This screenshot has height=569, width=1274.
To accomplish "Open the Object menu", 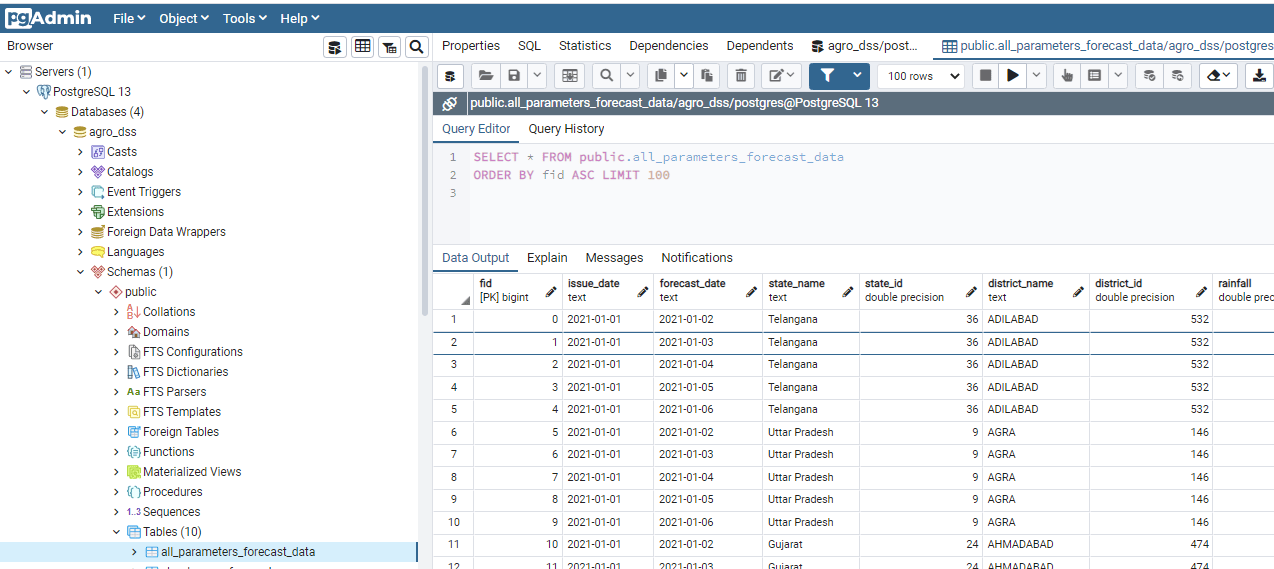I will [184, 18].
